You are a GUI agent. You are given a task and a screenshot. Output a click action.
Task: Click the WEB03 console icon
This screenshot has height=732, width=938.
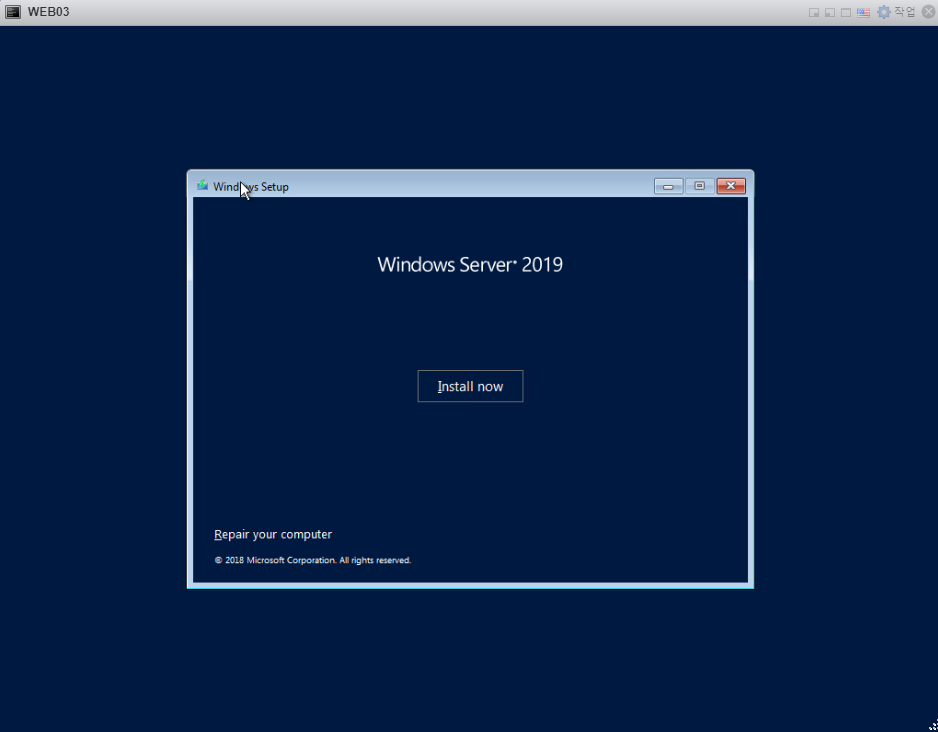(x=13, y=12)
